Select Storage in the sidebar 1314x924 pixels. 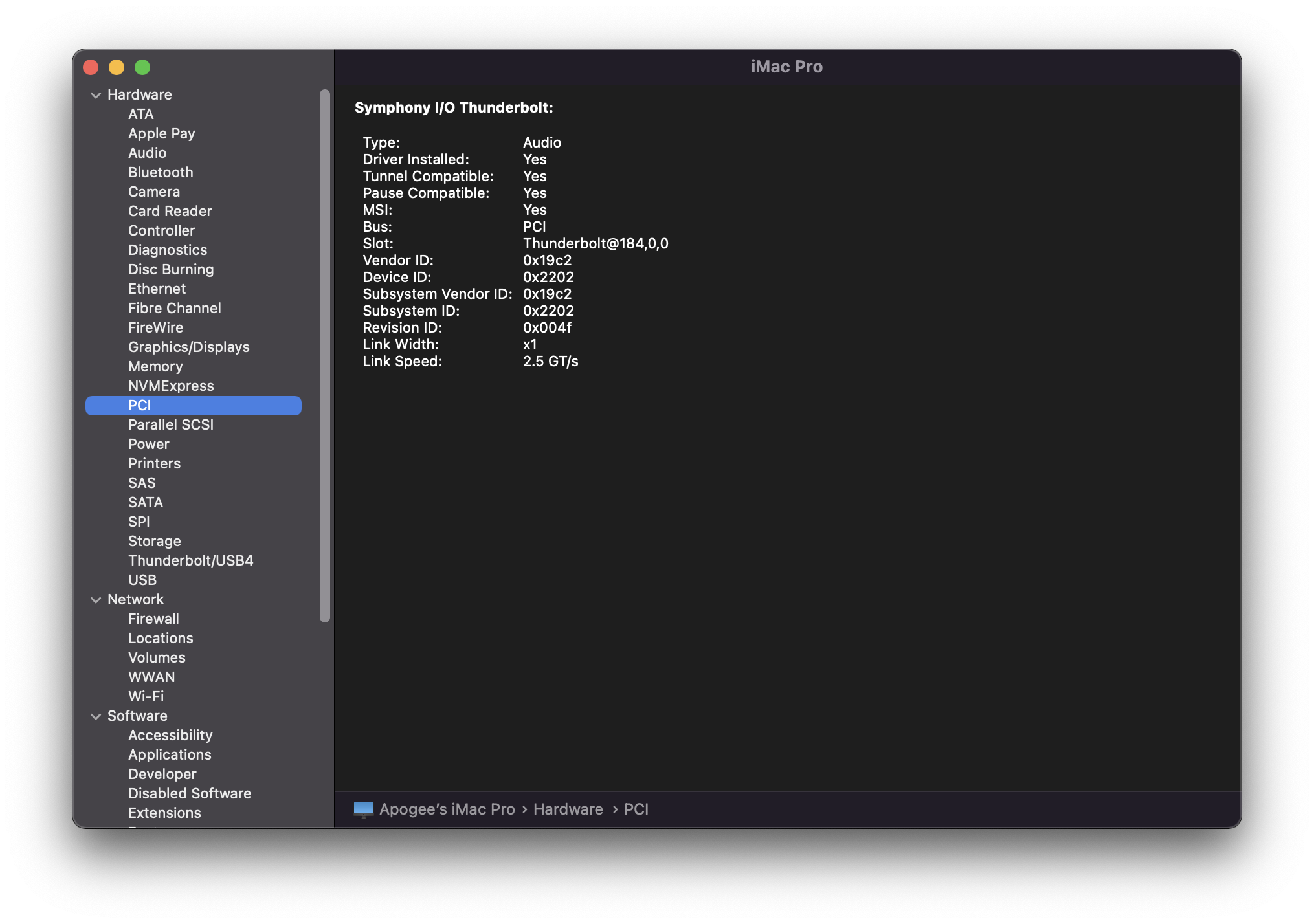tap(154, 542)
